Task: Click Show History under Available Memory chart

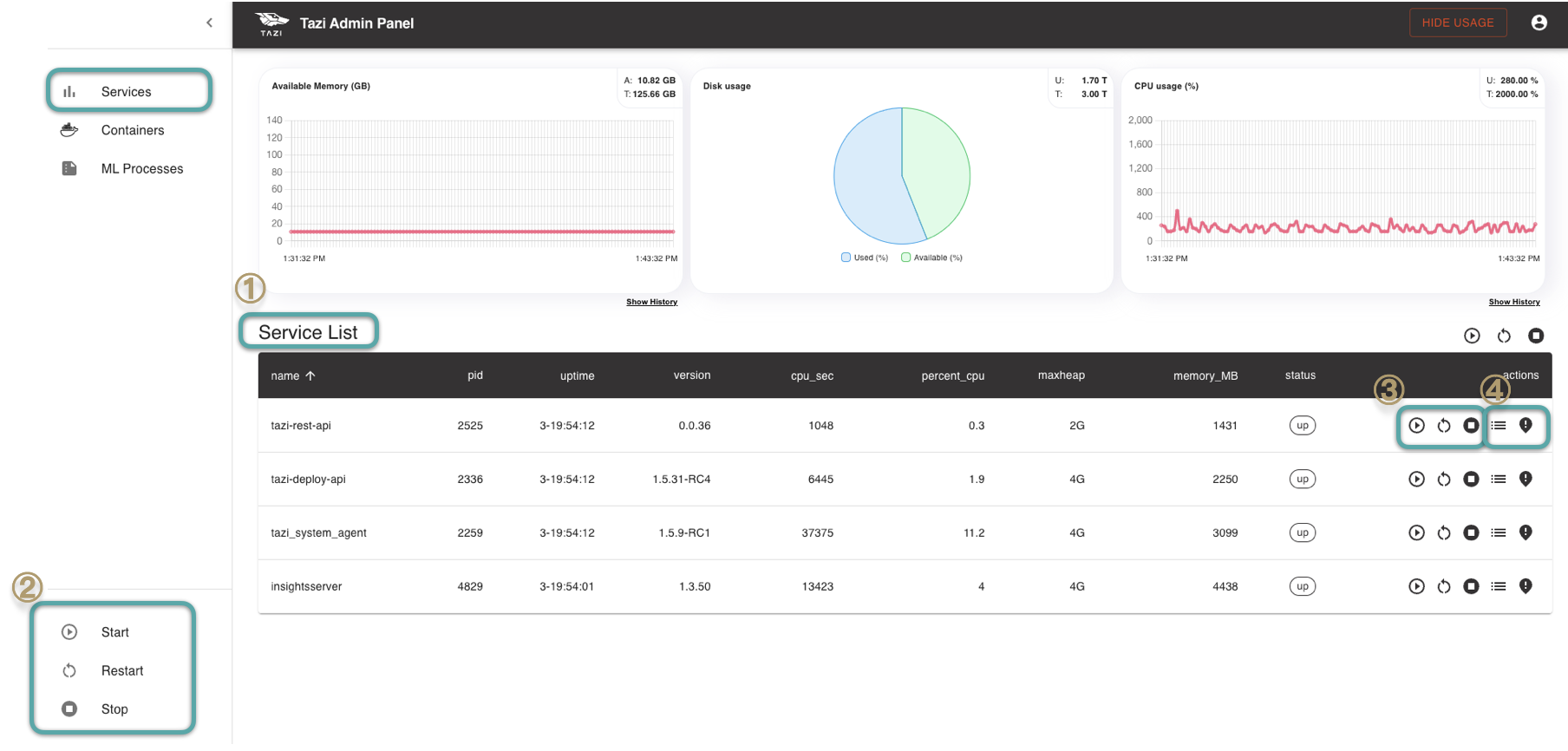Action: (x=651, y=302)
